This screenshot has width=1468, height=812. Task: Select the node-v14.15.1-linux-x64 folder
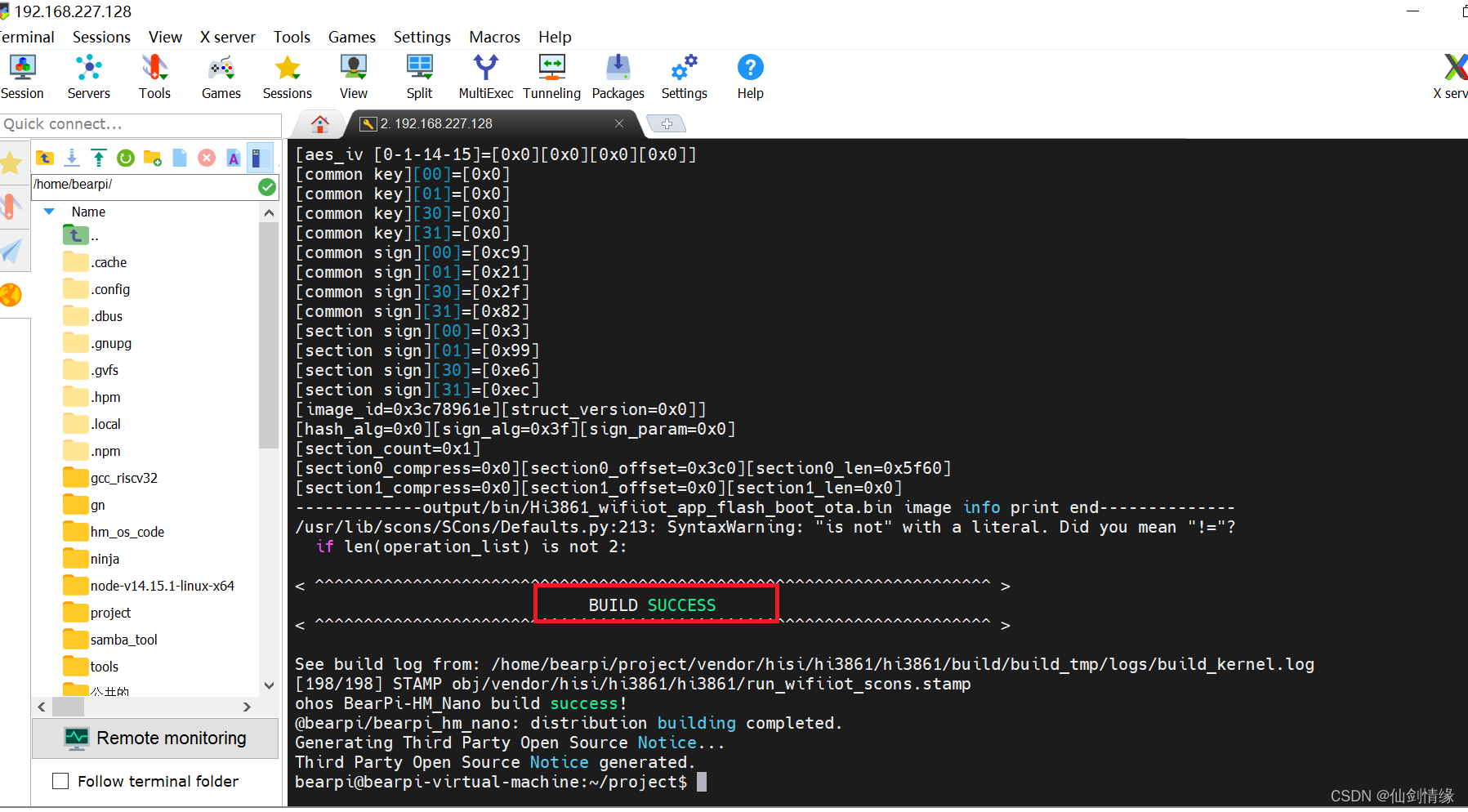tap(149, 586)
